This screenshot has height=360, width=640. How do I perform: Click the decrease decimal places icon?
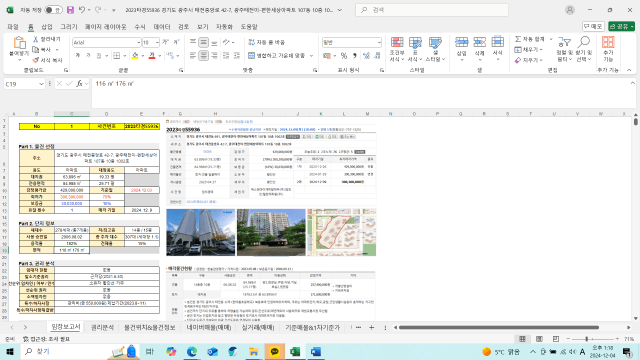click(x=377, y=56)
